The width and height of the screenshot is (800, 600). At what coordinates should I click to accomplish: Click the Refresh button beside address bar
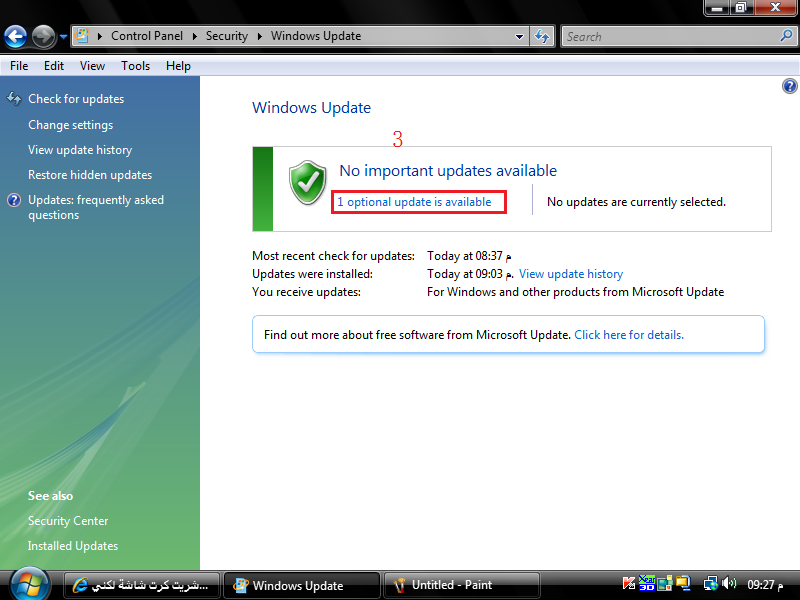pos(542,37)
